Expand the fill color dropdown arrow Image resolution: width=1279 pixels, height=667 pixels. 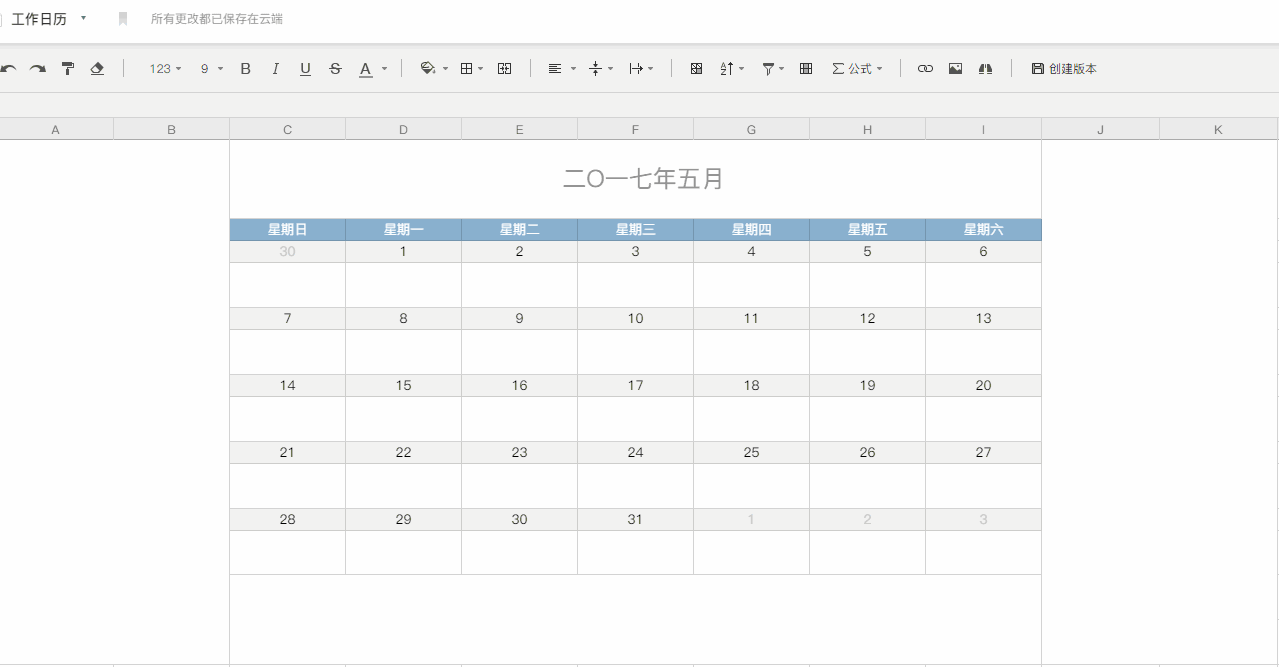pyautogui.click(x=445, y=69)
